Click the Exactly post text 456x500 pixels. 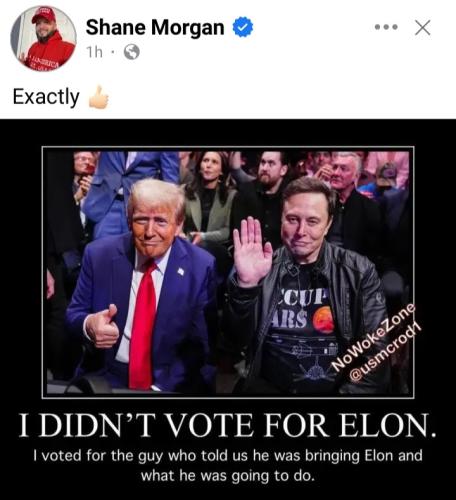[46, 97]
